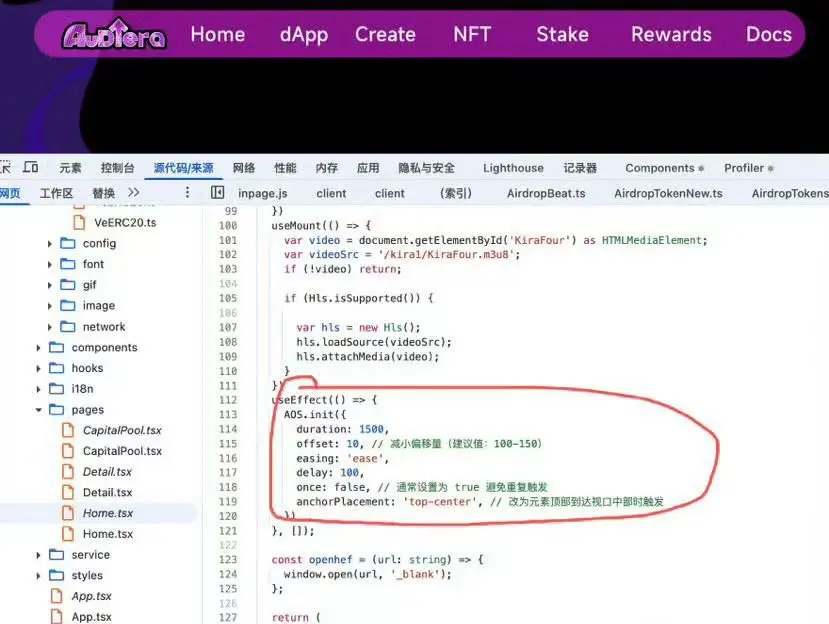Open the NFT navigation link
Image resolution: width=829 pixels, height=624 pixels.
[x=472, y=34]
